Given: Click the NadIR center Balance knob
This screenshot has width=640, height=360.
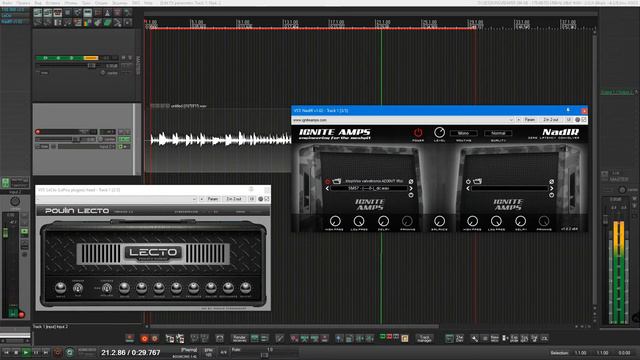Looking at the screenshot, I should coord(439,221).
